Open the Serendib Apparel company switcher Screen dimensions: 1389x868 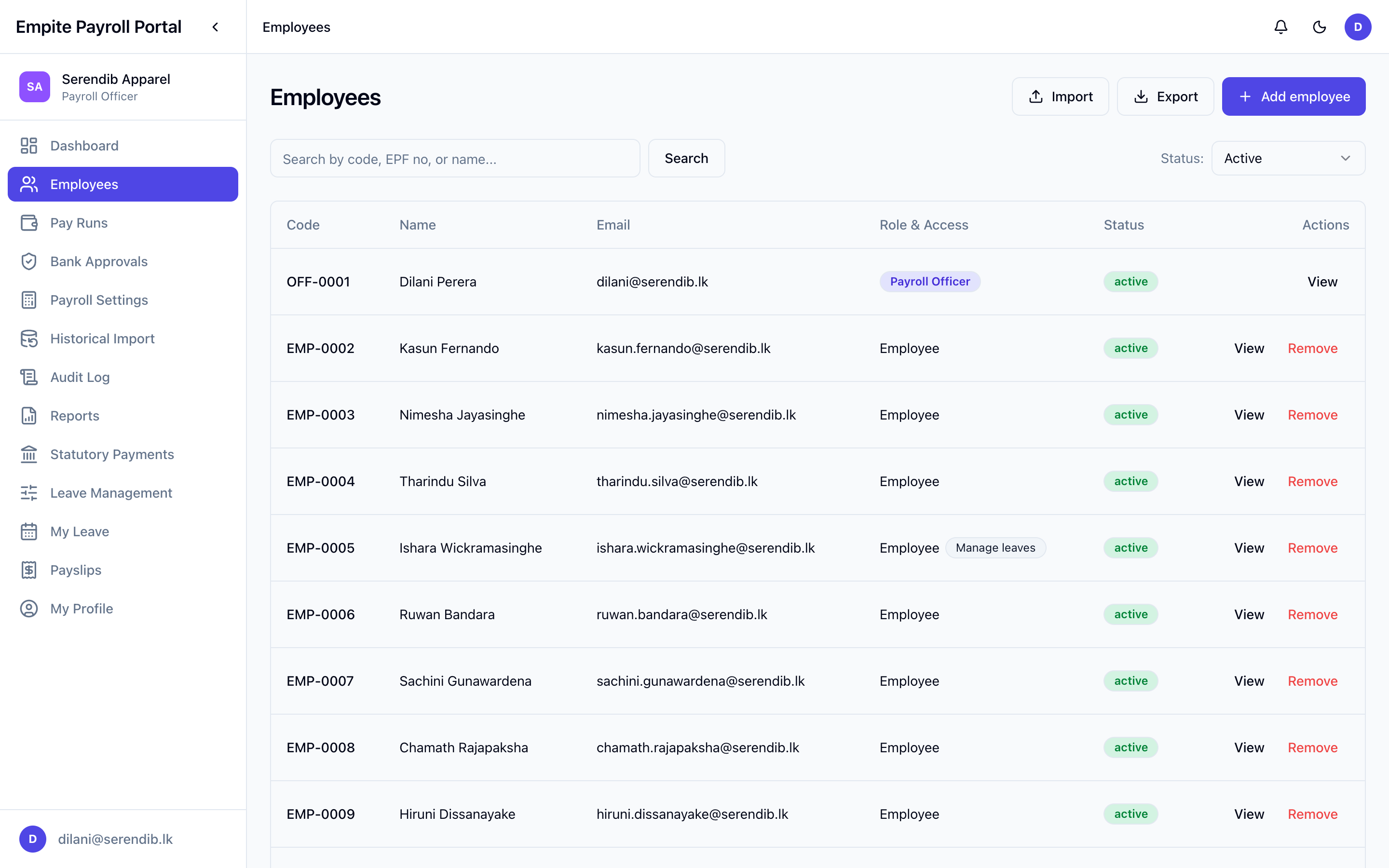point(123,87)
